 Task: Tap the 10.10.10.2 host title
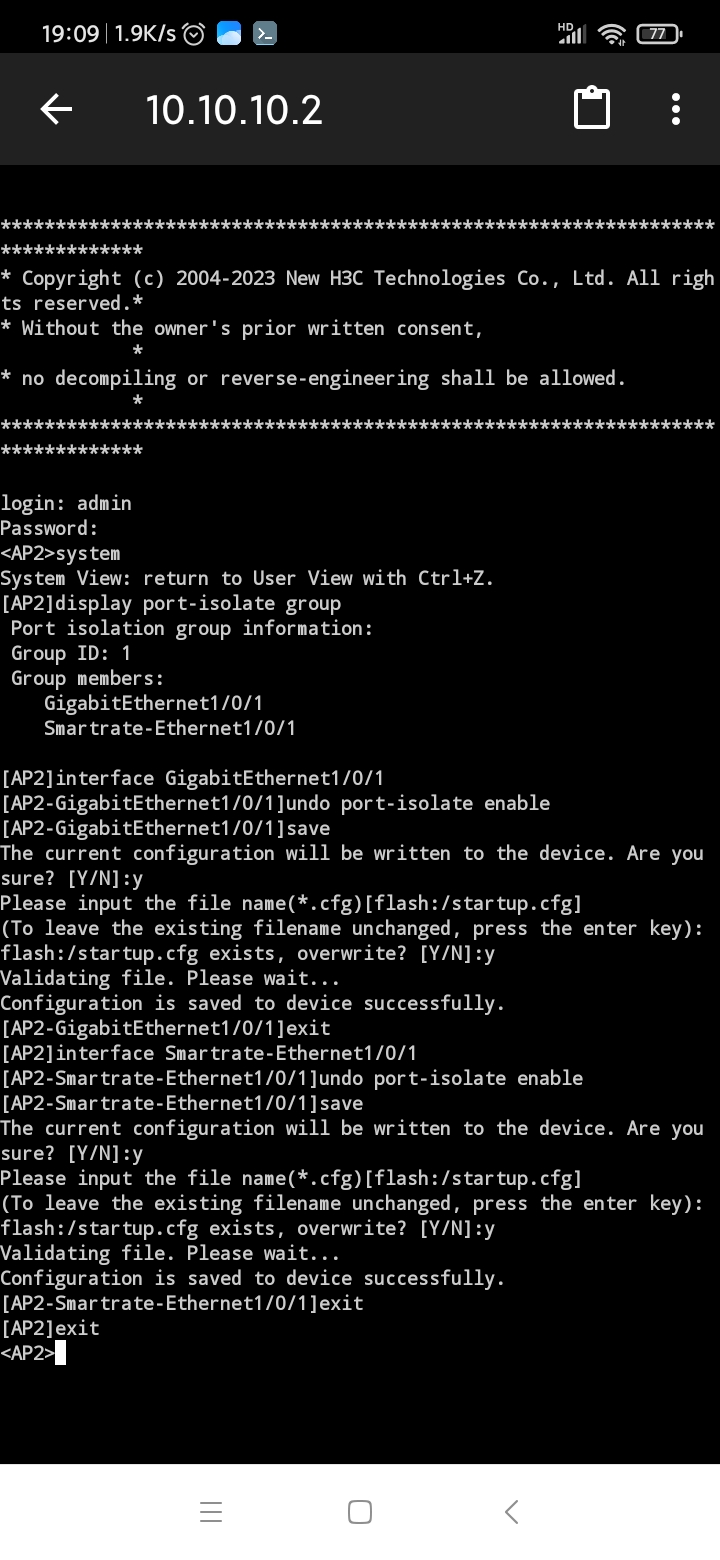point(234,109)
